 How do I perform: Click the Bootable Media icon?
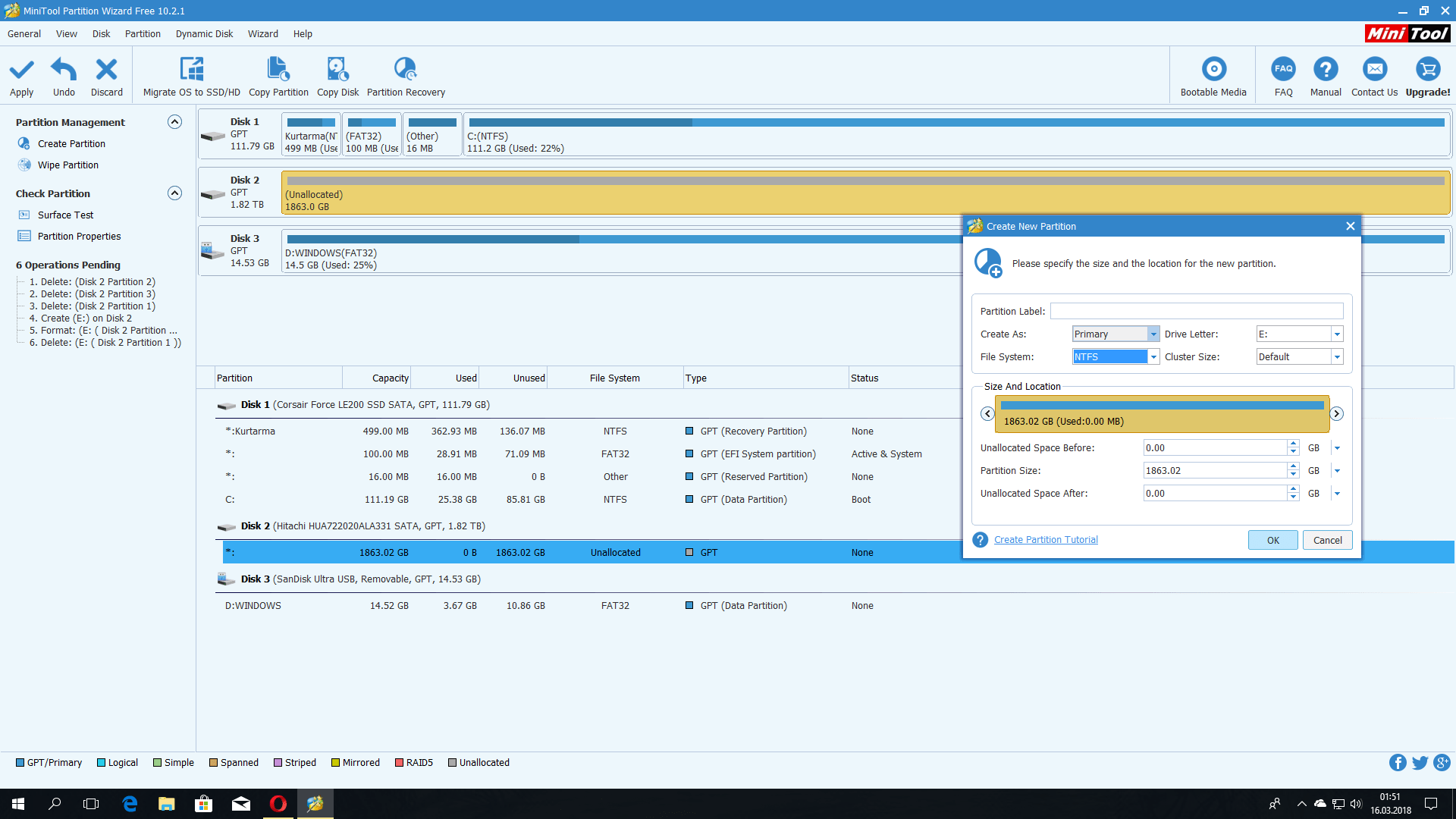coord(1213,70)
